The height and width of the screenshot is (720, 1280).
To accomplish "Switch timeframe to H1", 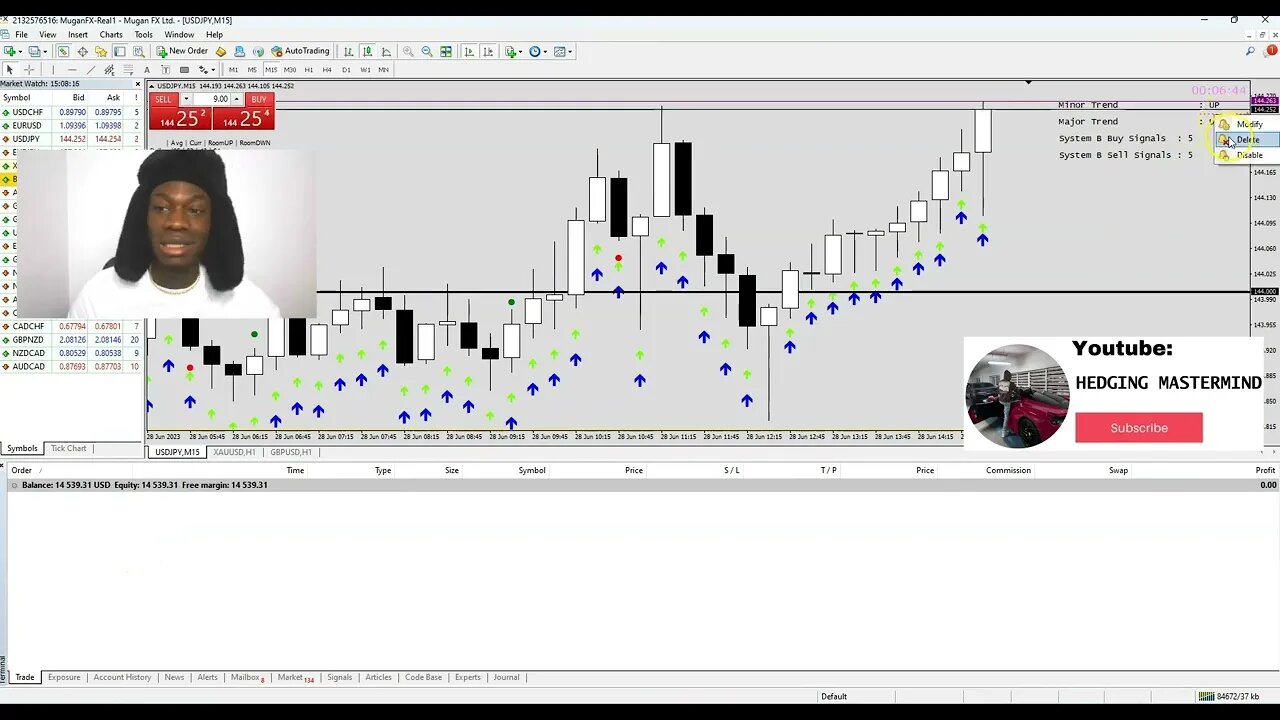I will click(309, 70).
